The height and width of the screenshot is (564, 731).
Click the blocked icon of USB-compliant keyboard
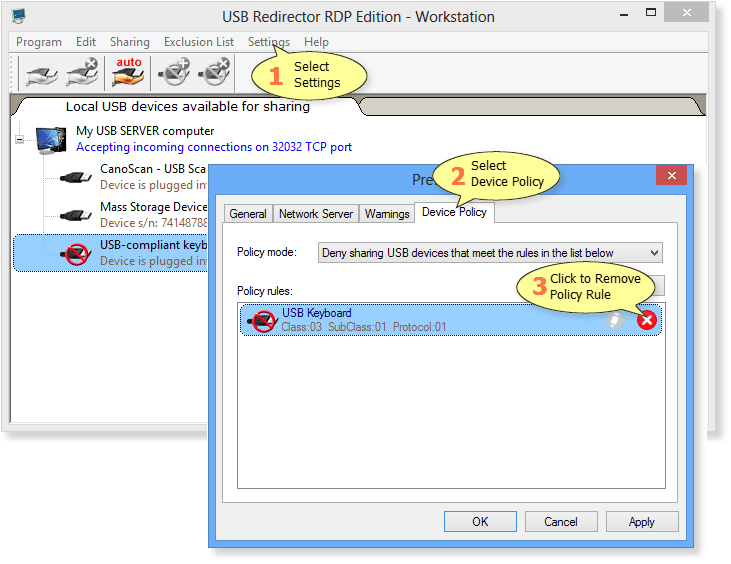[x=76, y=254]
